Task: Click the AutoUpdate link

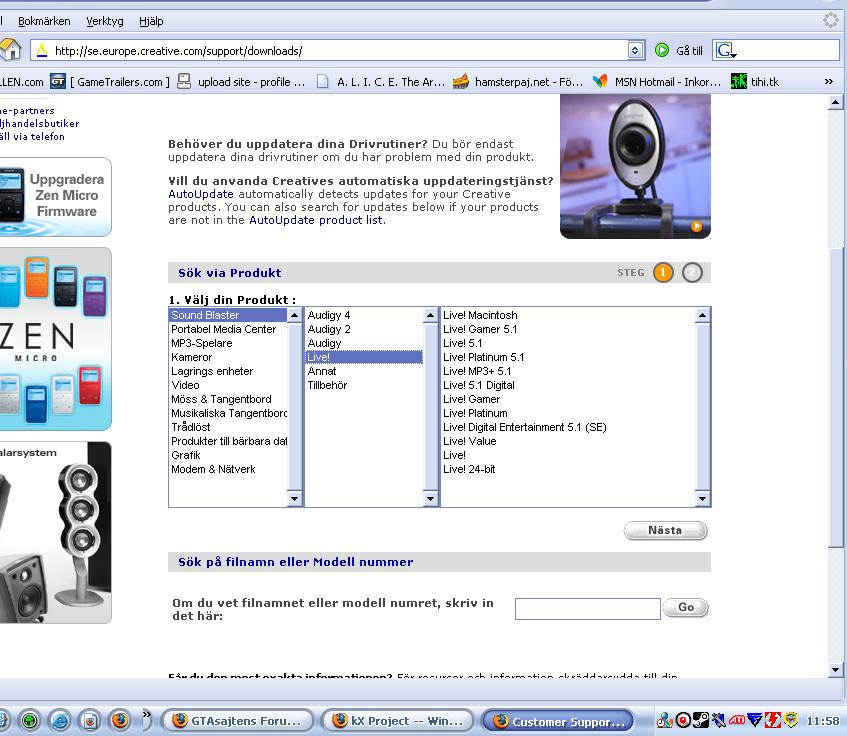Action: [200, 194]
